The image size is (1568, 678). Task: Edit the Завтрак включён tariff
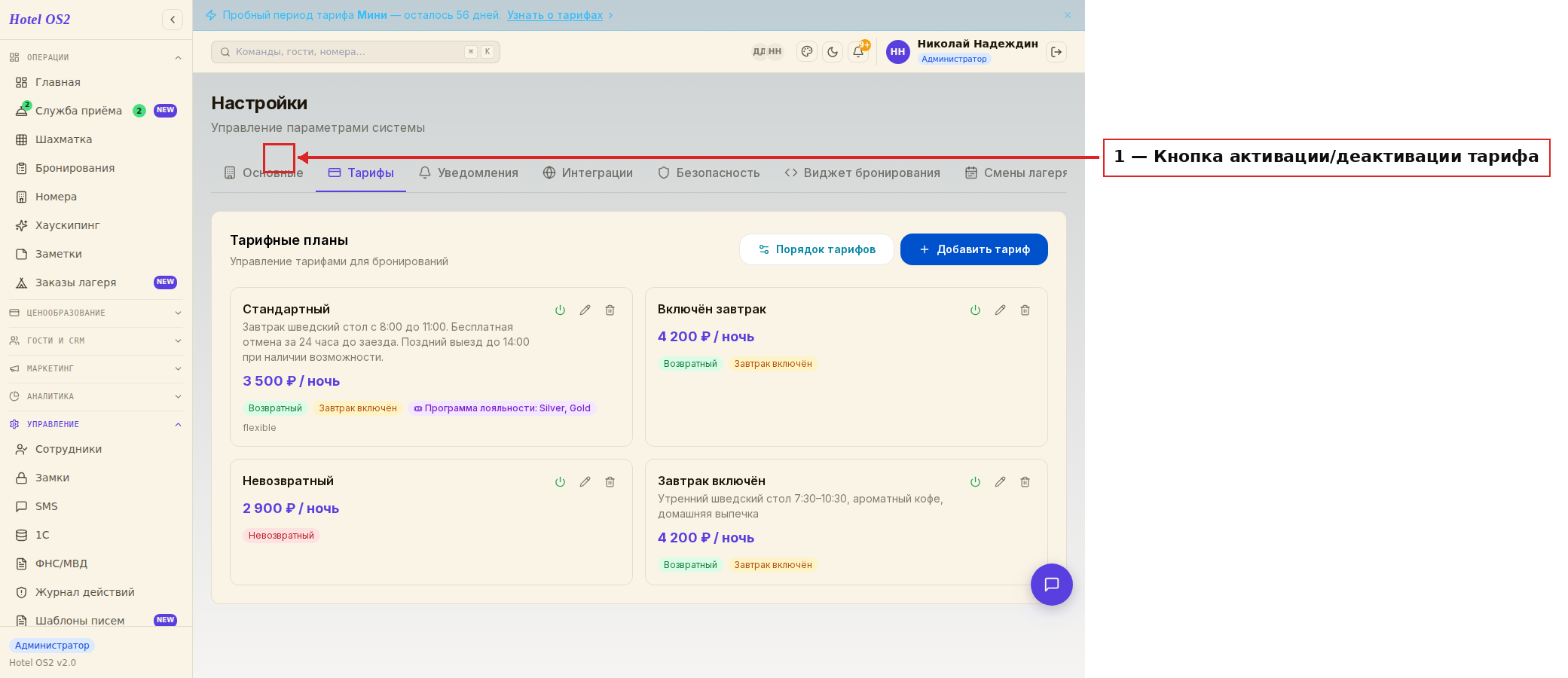tap(1000, 482)
